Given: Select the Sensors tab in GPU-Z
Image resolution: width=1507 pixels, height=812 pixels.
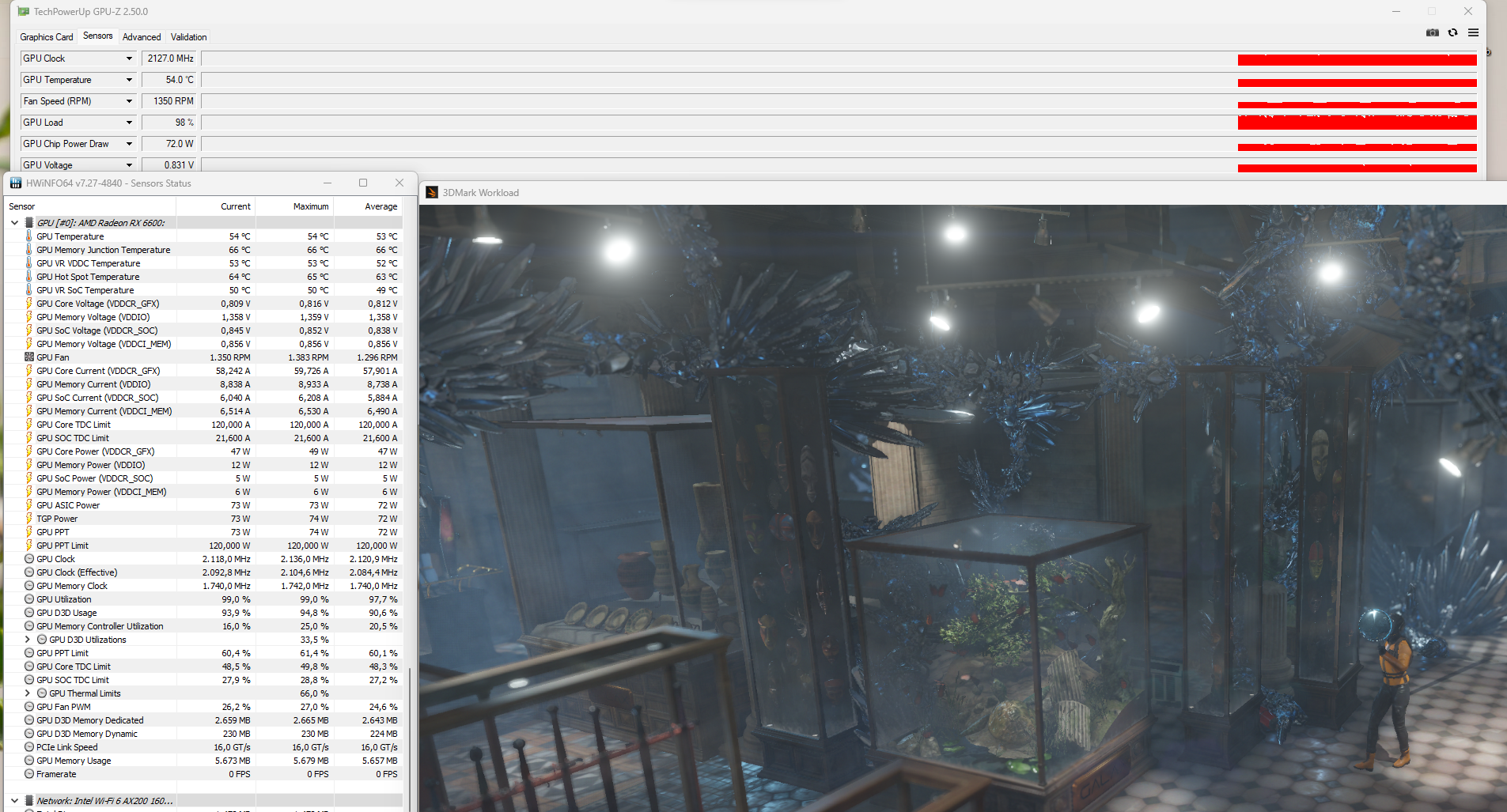Looking at the screenshot, I should point(98,36).
